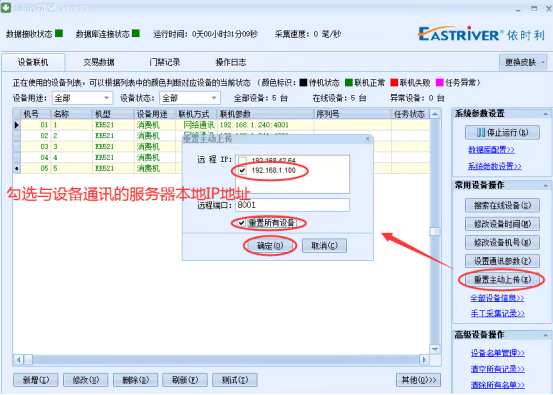Check the 192.168.42.64 remote IP checkbox
Image resolution: width=553 pixels, height=395 pixels.
pyautogui.click(x=242, y=160)
